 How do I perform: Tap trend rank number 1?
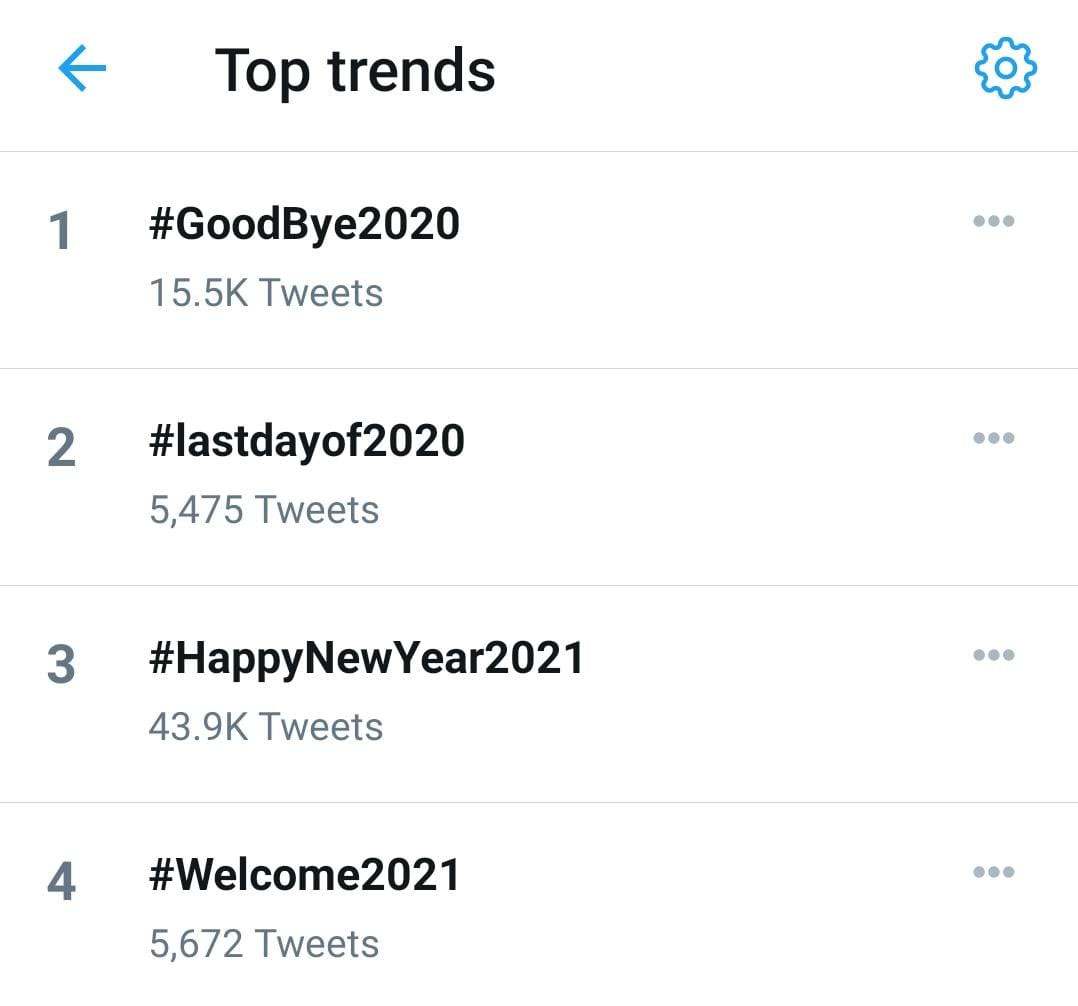(60, 230)
